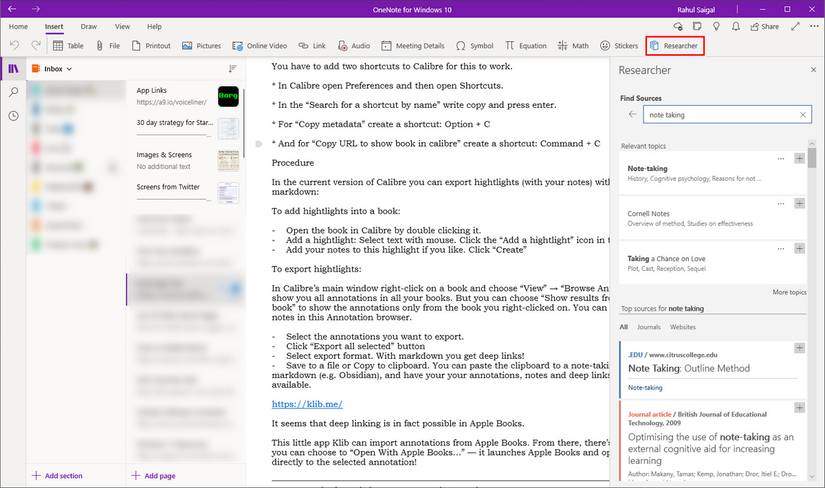Open the Images & Screens page
825x488 pixels.
186,160
